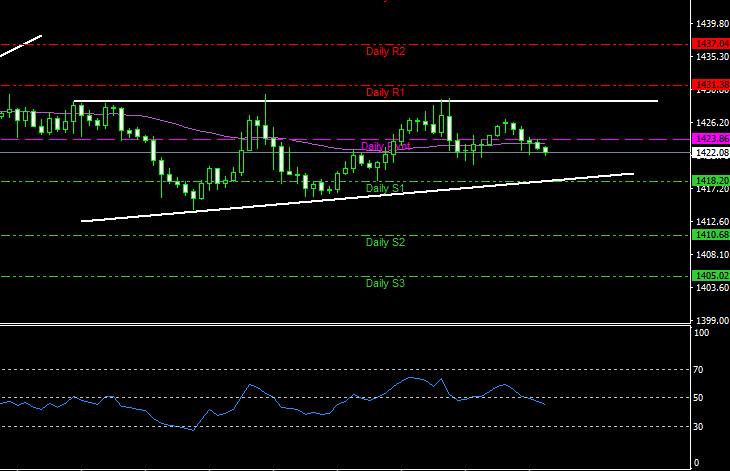Image resolution: width=730 pixels, height=471 pixels.
Task: Click the last candlestick on the chart
Action: pyautogui.click(x=546, y=150)
